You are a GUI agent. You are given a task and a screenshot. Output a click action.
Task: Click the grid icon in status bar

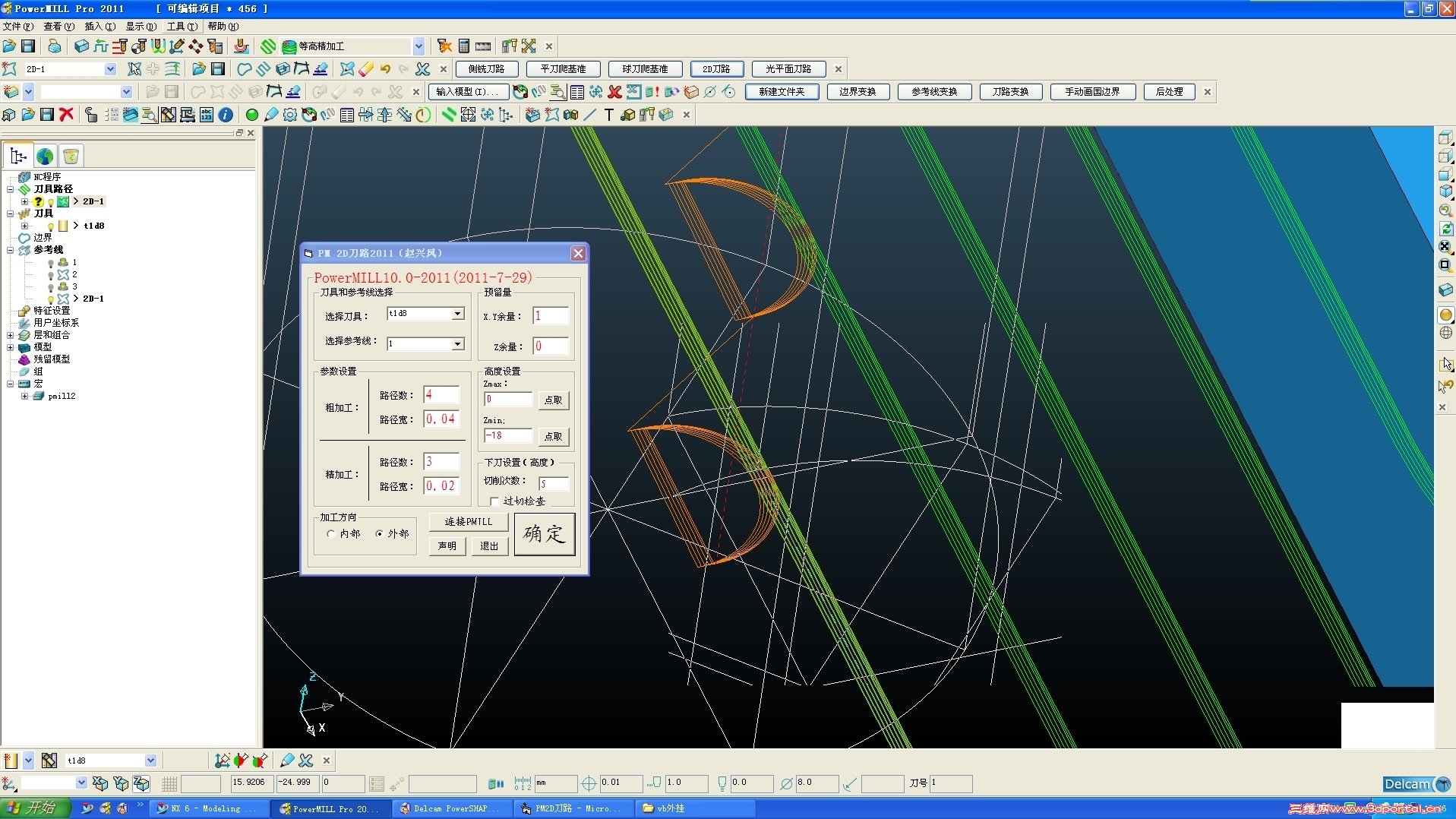169,783
